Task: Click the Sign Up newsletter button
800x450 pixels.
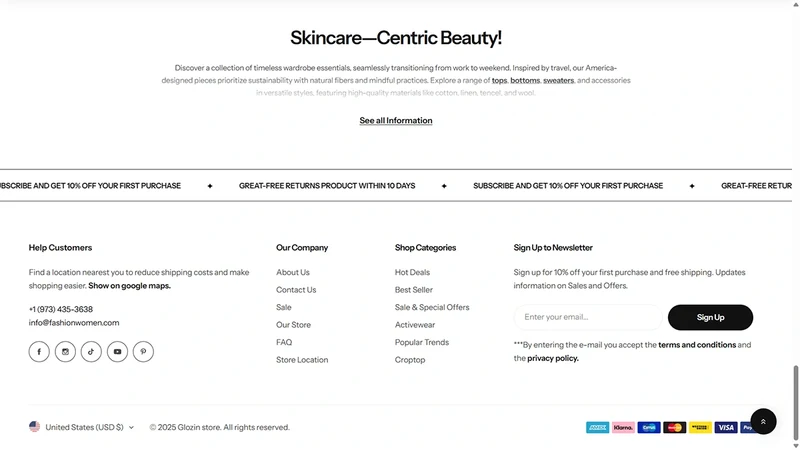Action: tap(710, 317)
